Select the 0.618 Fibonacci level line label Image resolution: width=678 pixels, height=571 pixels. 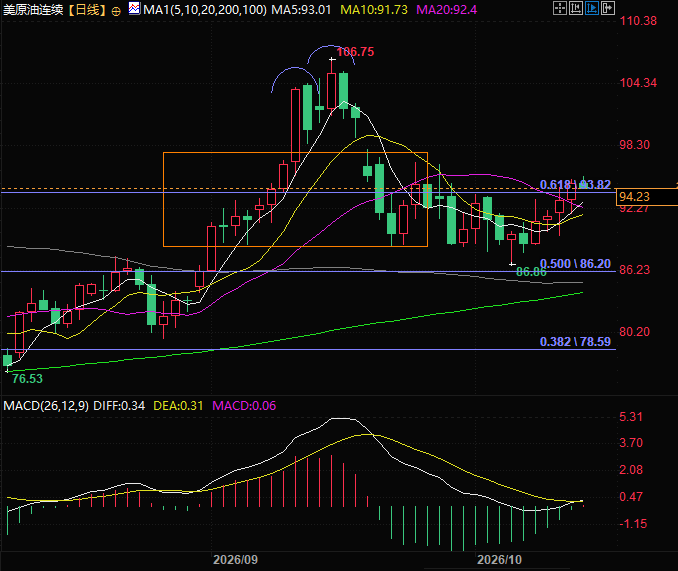575,185
